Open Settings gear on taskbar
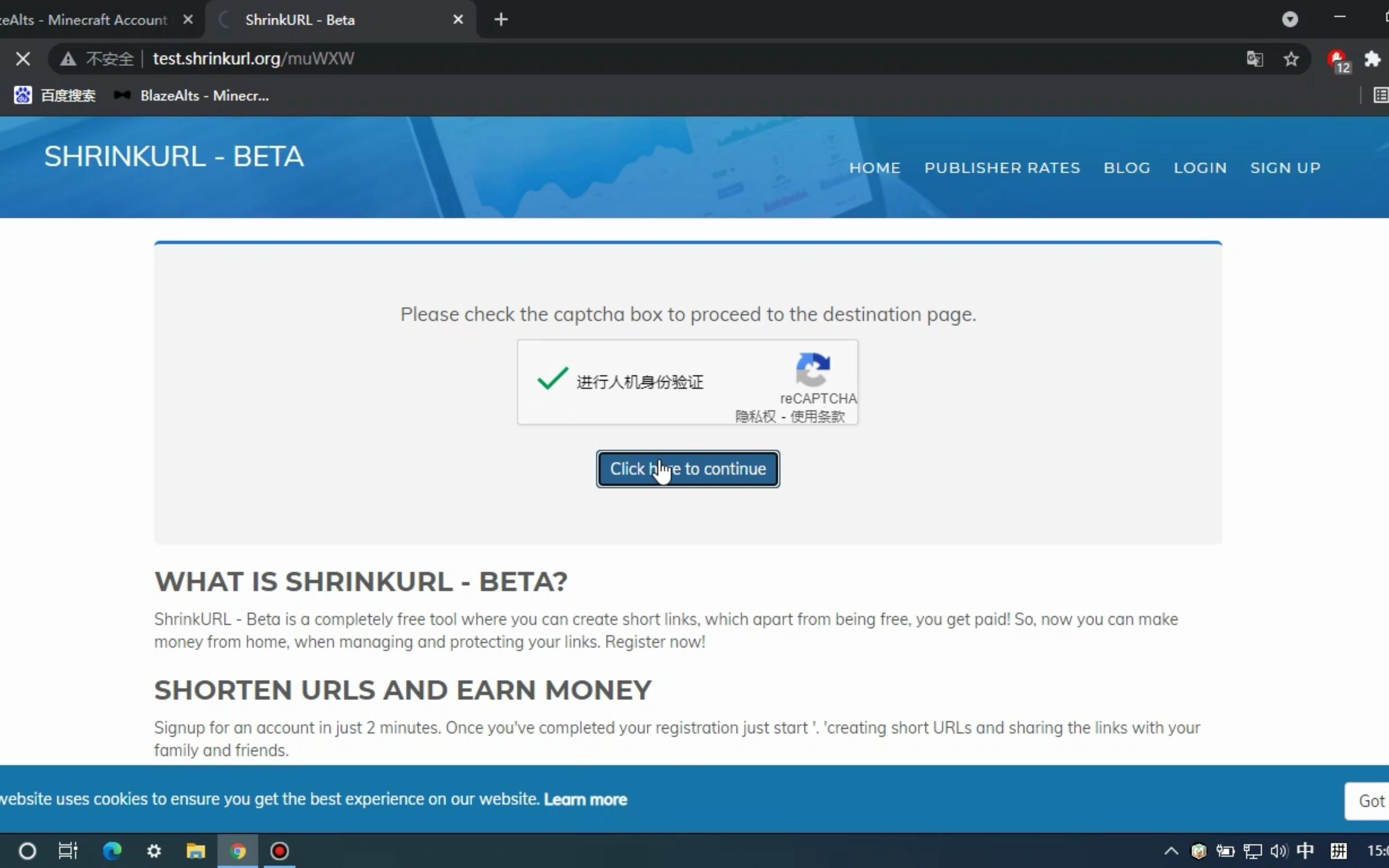 tap(154, 851)
